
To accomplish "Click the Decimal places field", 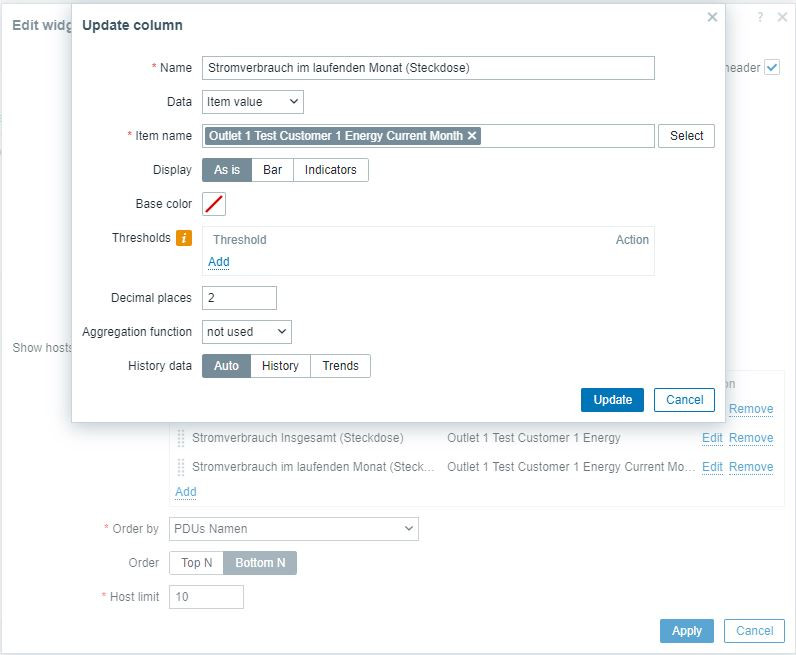I will coord(239,298).
